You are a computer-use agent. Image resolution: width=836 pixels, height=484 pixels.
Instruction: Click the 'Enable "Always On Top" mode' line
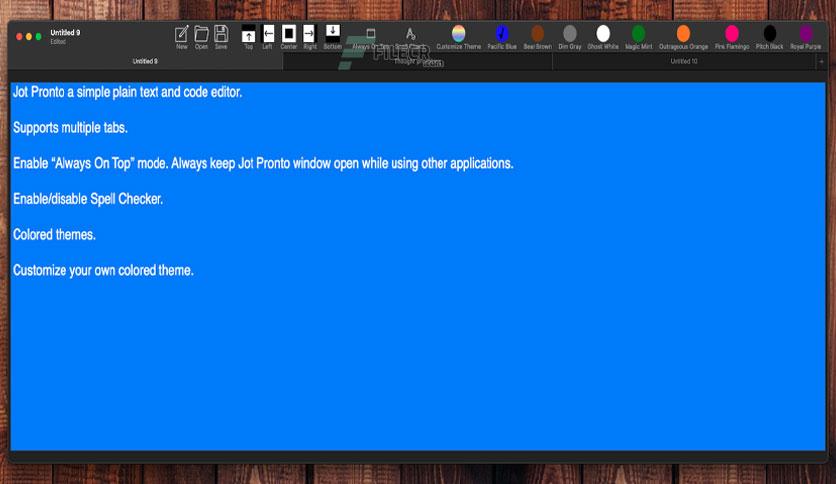263,163
